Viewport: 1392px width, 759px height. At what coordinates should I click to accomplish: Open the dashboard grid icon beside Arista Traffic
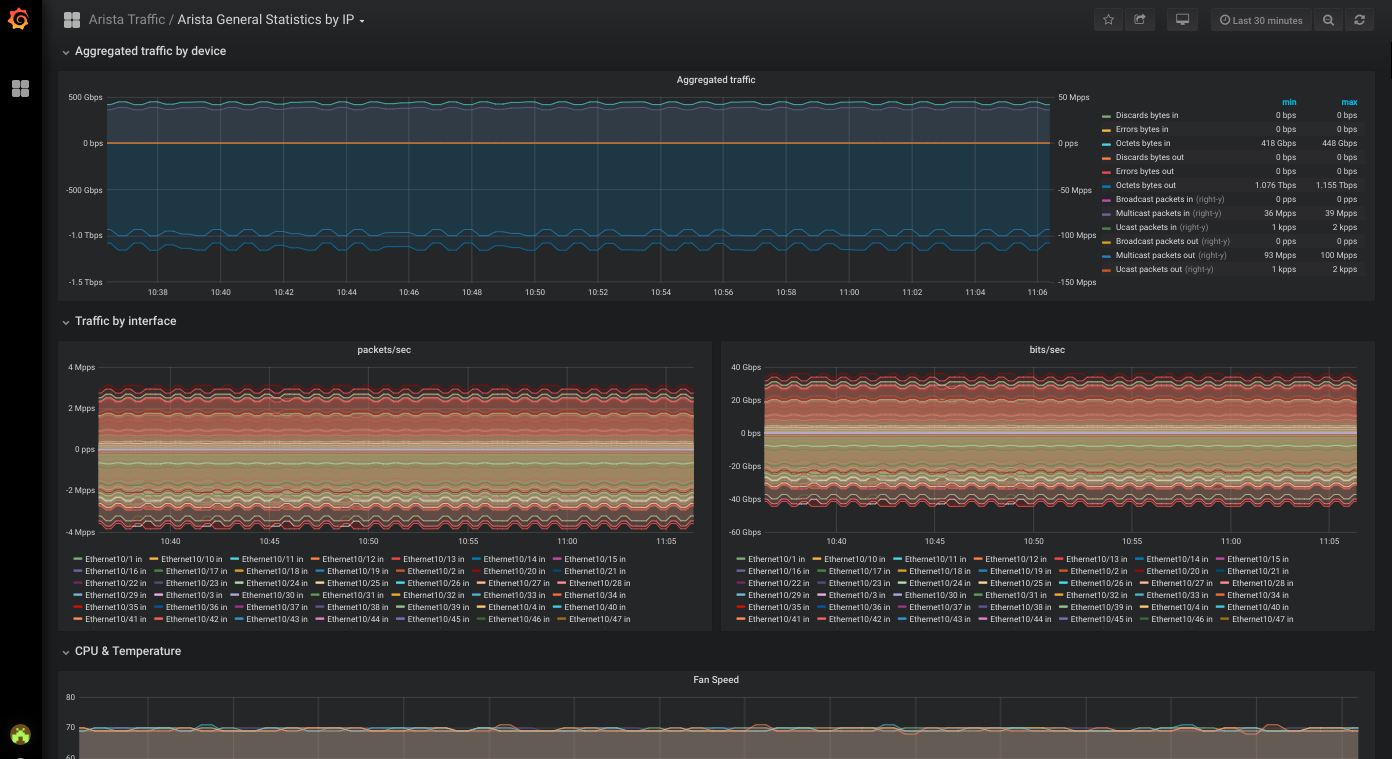(72, 20)
